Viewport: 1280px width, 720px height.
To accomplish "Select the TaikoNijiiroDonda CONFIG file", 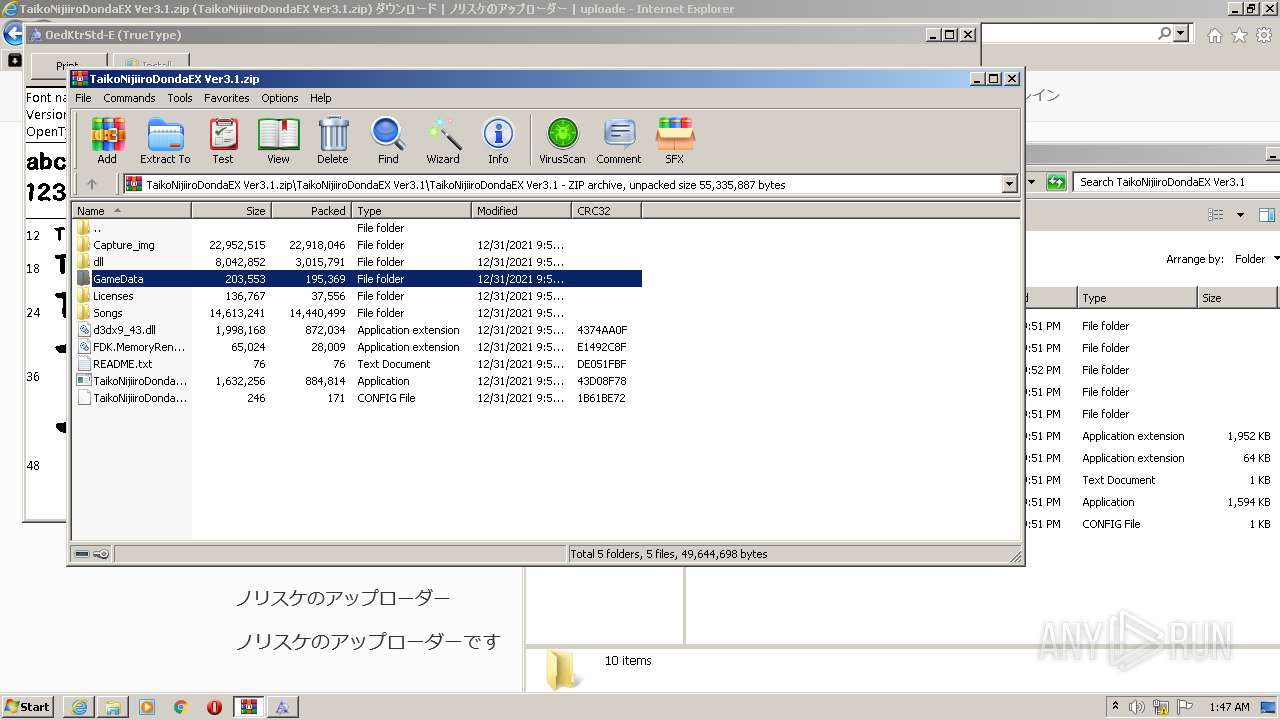I will (357, 398).
